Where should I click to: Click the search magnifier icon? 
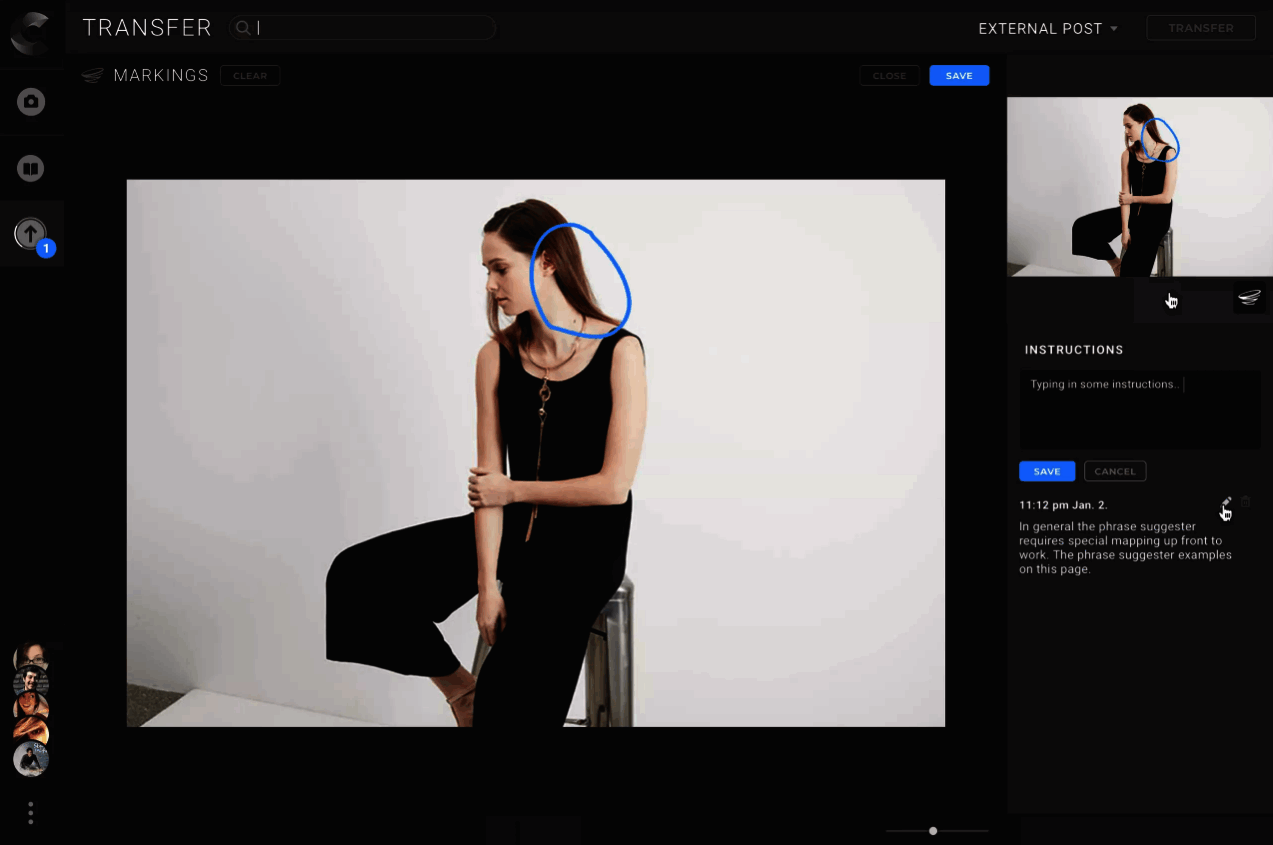pyautogui.click(x=242, y=28)
